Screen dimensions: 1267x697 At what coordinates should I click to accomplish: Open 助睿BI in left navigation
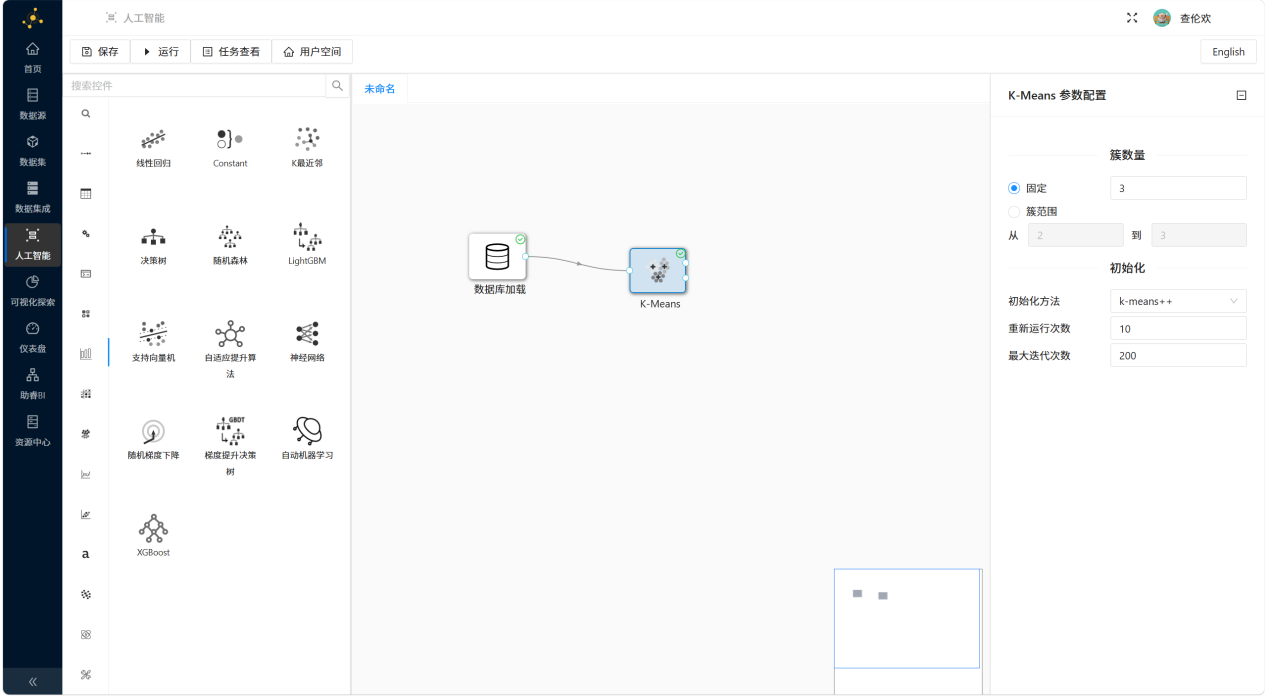32,383
